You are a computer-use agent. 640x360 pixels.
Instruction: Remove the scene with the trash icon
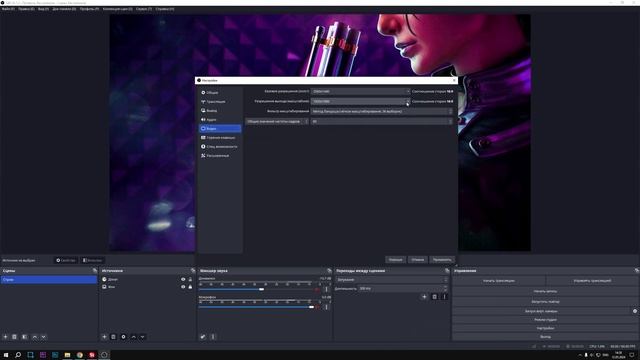click(14, 337)
